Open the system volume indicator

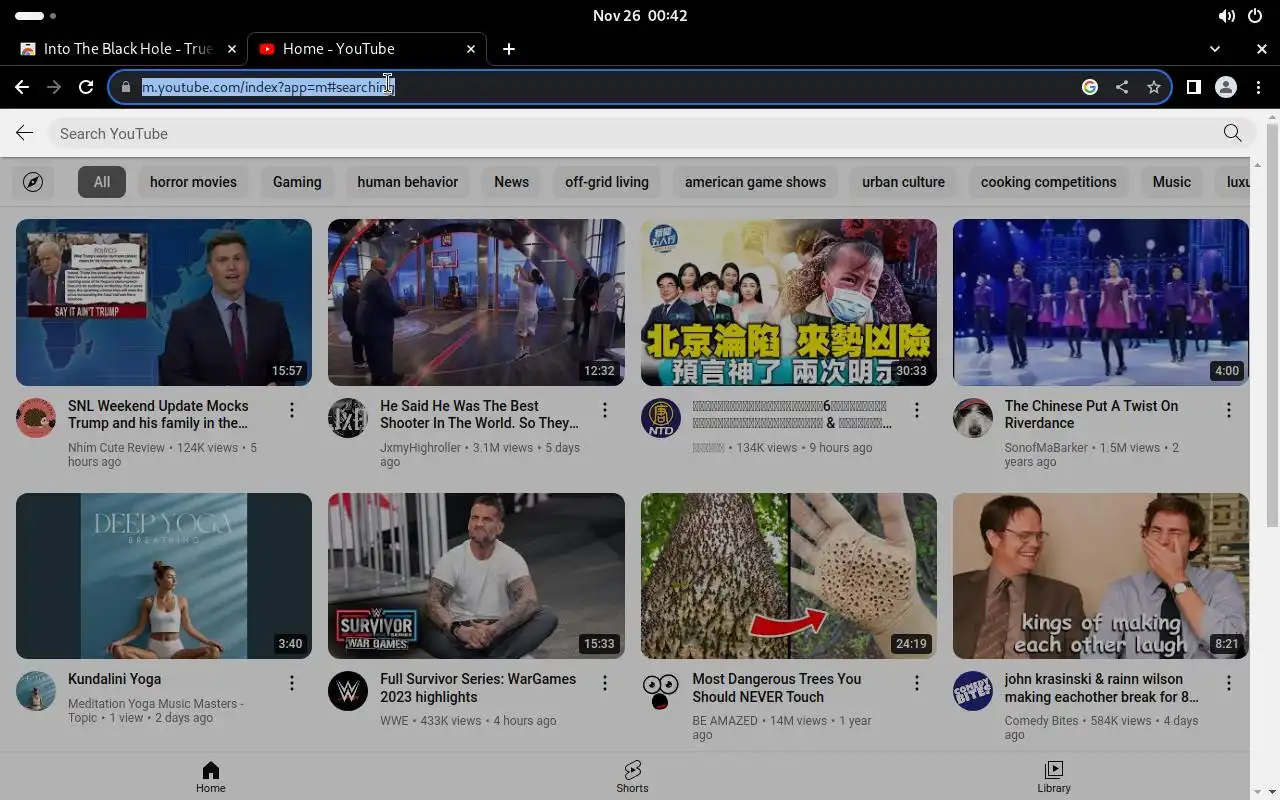[1226, 16]
